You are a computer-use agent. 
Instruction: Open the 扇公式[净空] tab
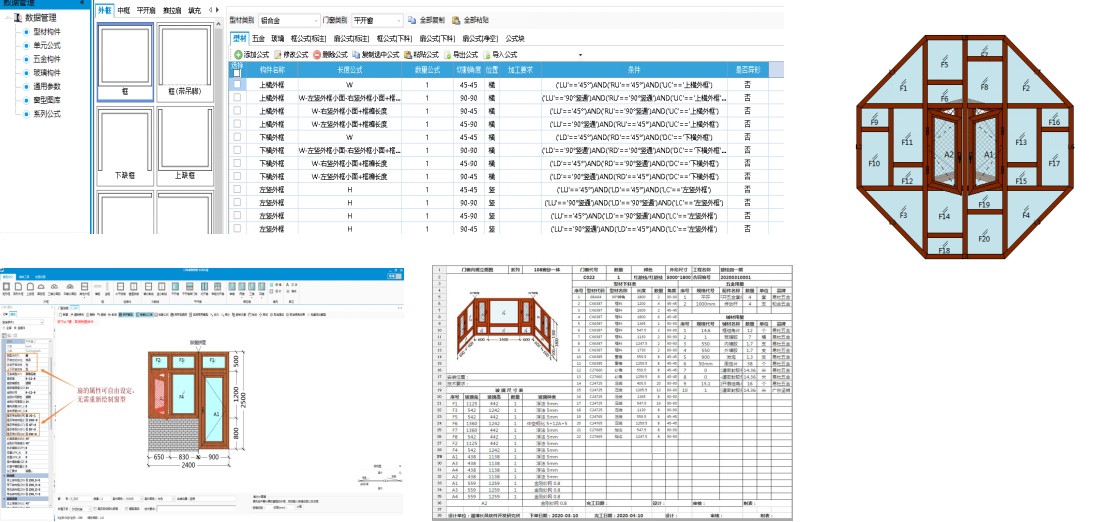click(x=480, y=38)
